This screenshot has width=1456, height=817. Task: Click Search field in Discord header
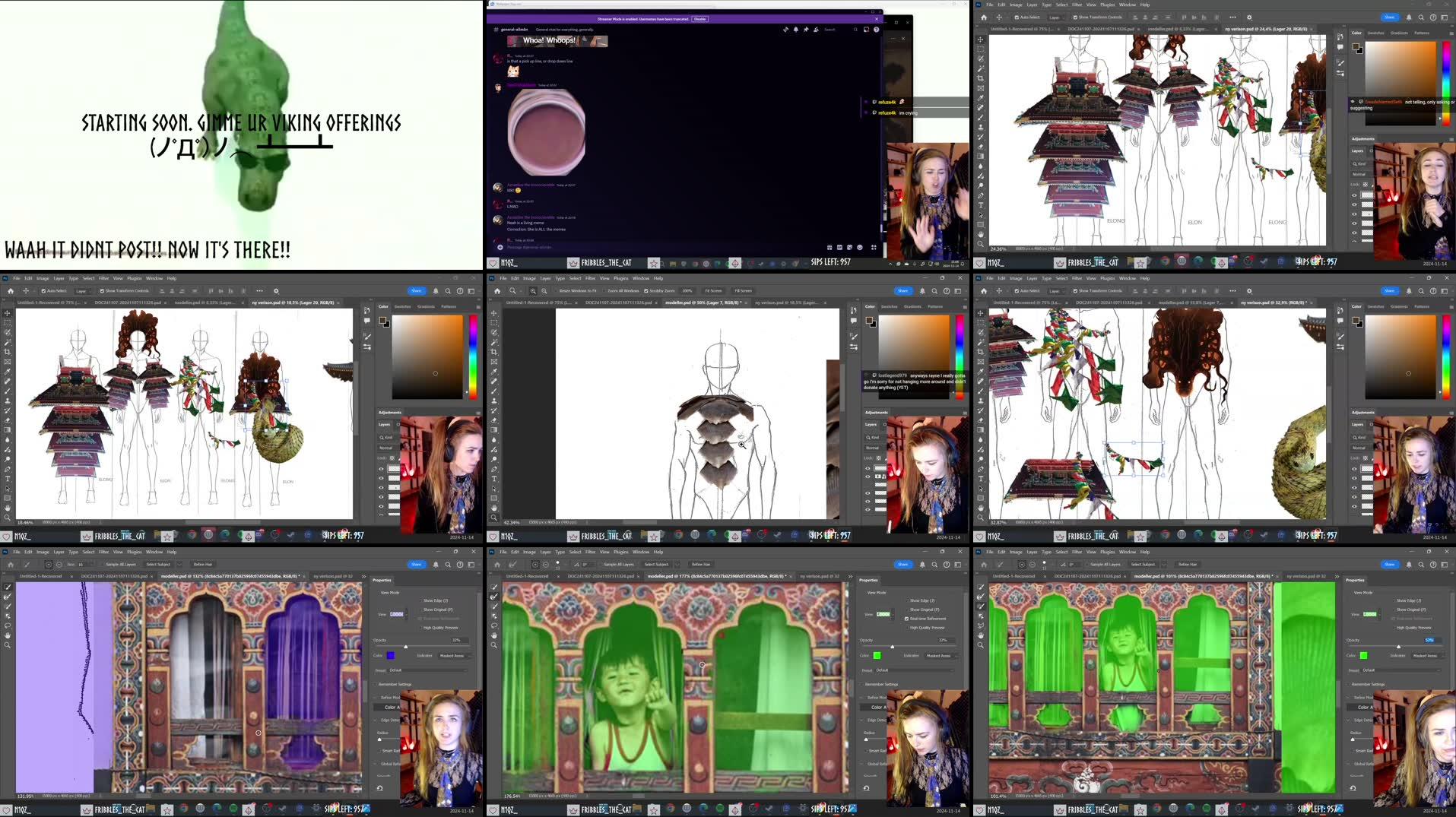coord(840,30)
